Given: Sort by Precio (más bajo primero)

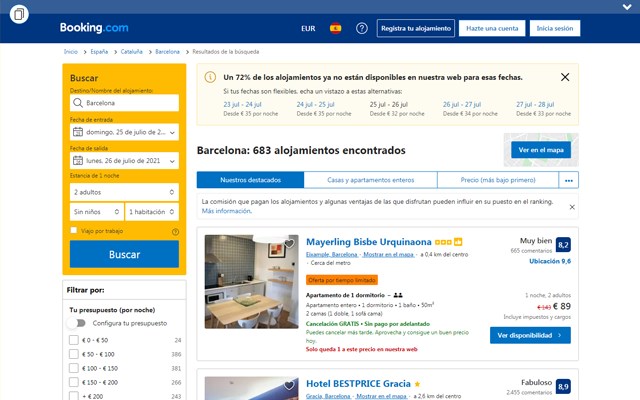Looking at the screenshot, I should (x=498, y=180).
